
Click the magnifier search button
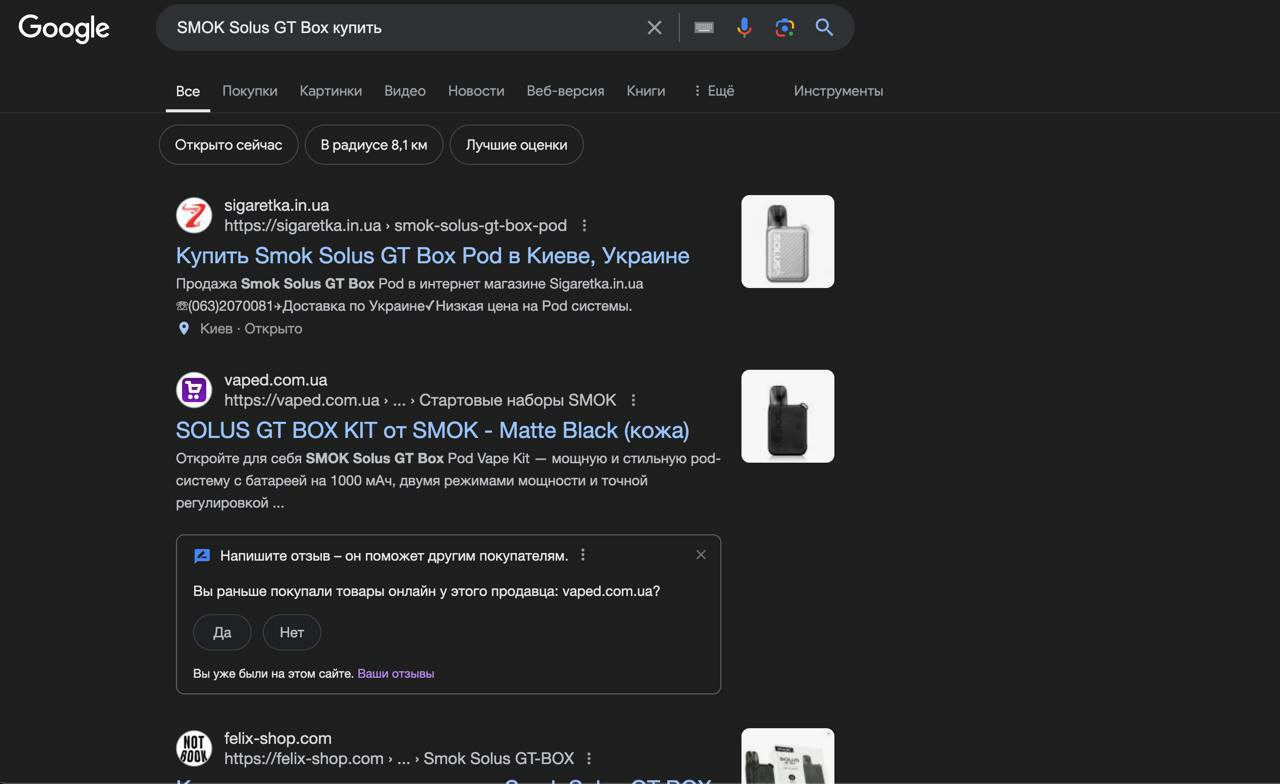coord(824,28)
